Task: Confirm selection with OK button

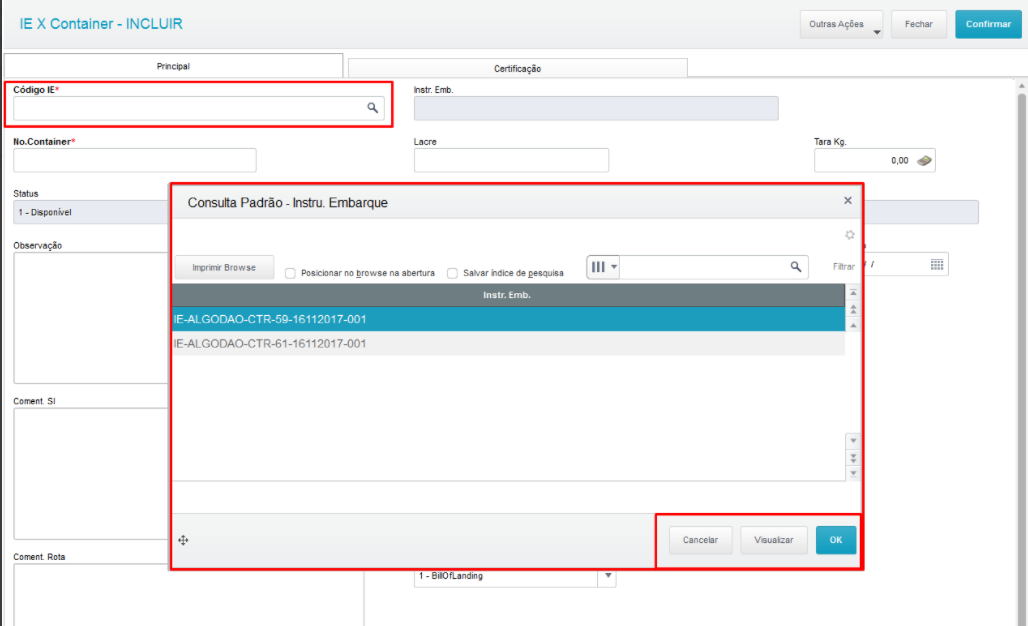Action: click(836, 540)
